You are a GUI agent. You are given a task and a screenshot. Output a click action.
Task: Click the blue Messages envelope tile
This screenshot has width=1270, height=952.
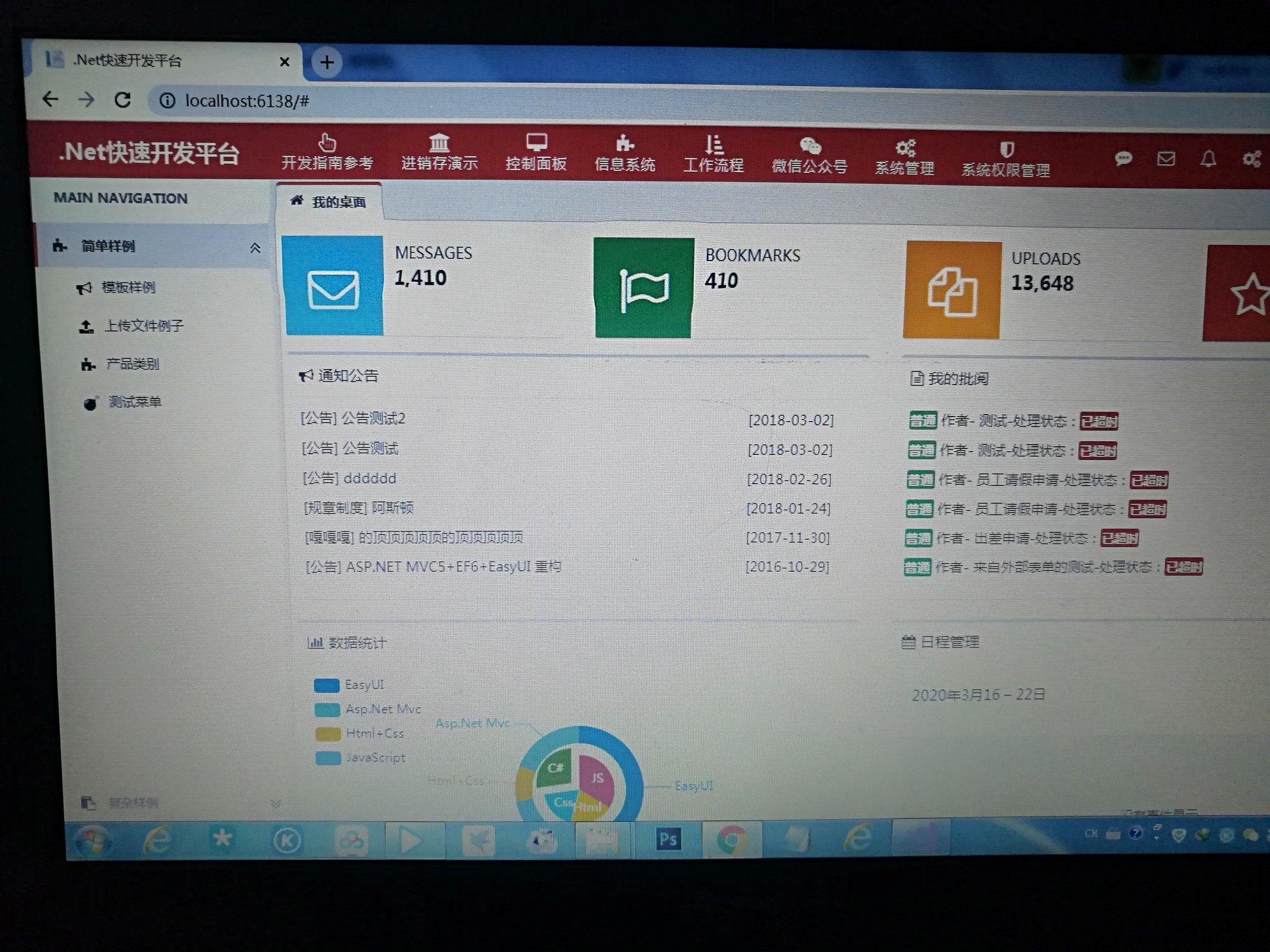tap(334, 286)
